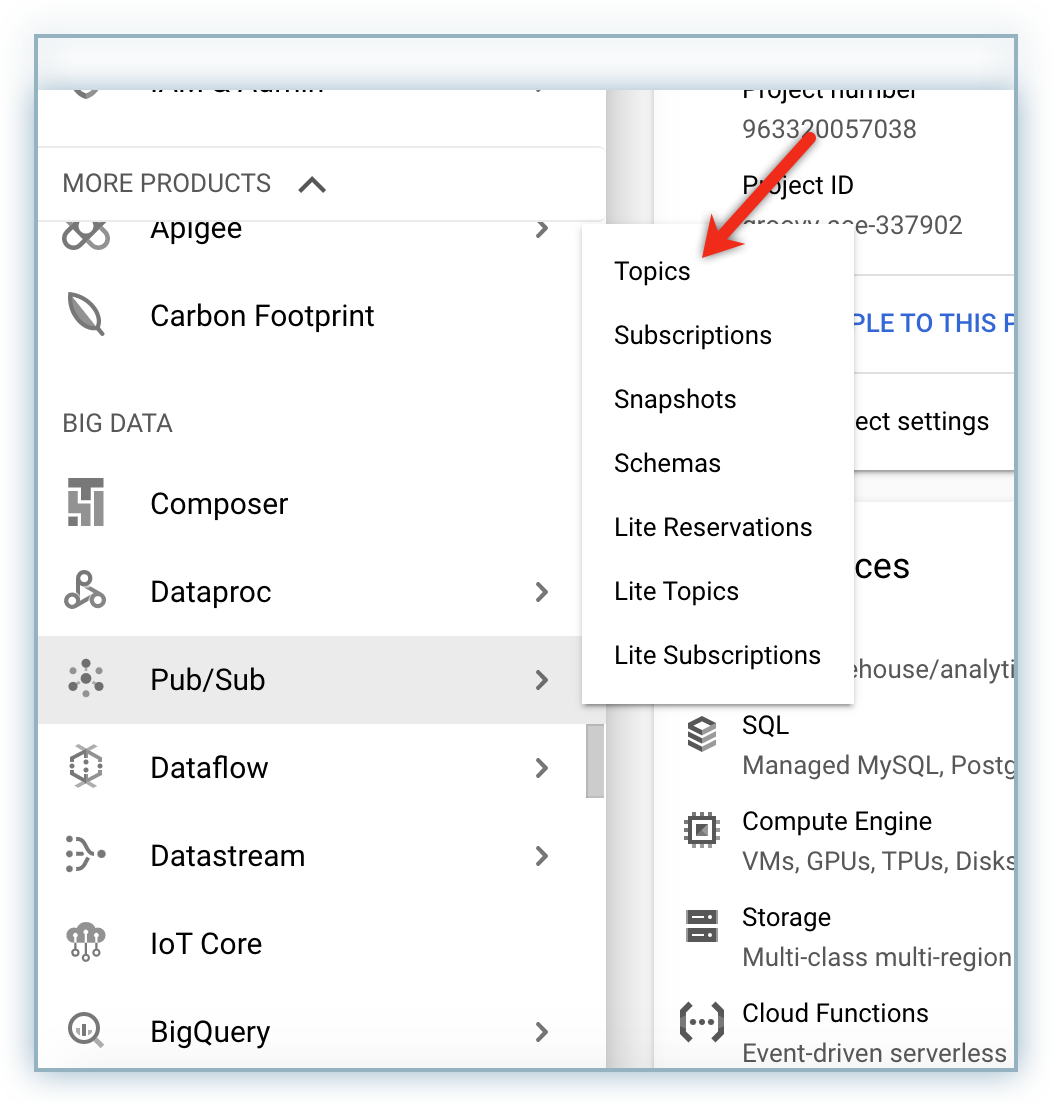
Task: Click the Compute Engine chip icon
Action: pyautogui.click(x=702, y=829)
